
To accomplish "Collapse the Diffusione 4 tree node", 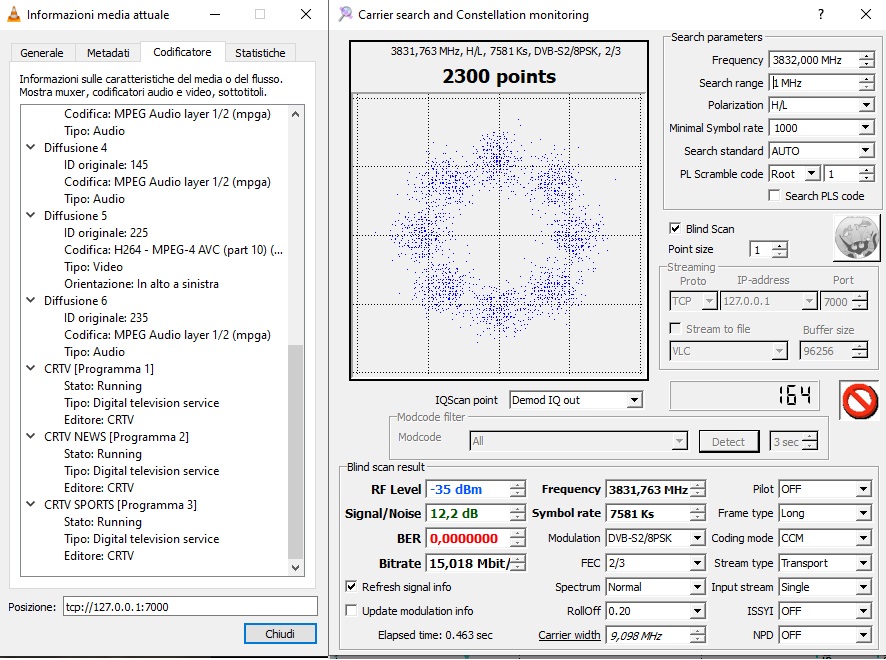I will tap(31, 147).
